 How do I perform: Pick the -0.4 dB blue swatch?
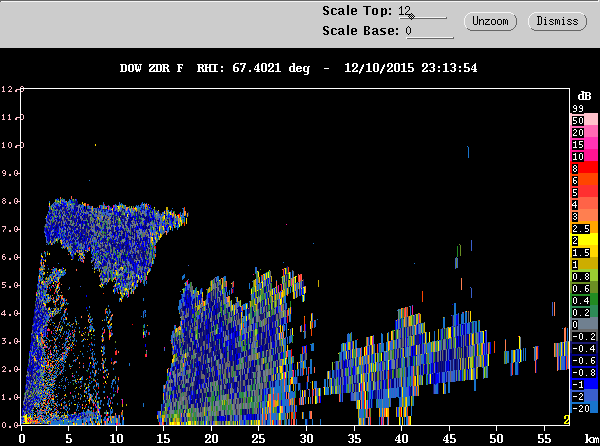coord(584,348)
